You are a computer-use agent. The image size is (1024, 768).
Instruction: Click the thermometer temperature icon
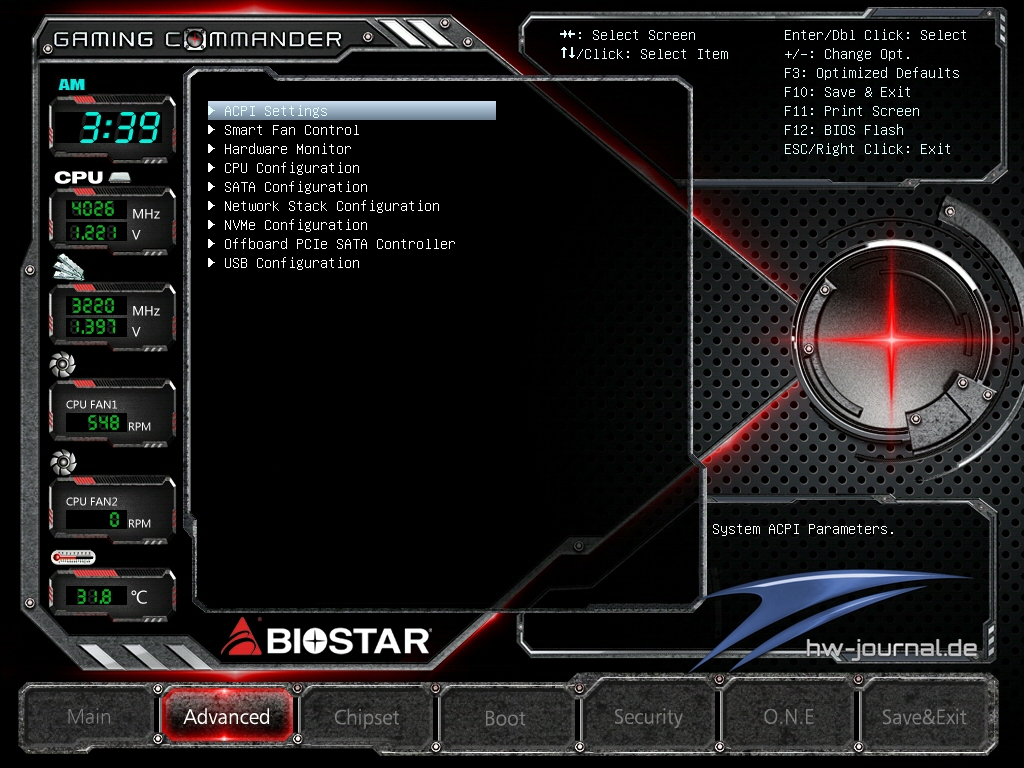[73, 558]
